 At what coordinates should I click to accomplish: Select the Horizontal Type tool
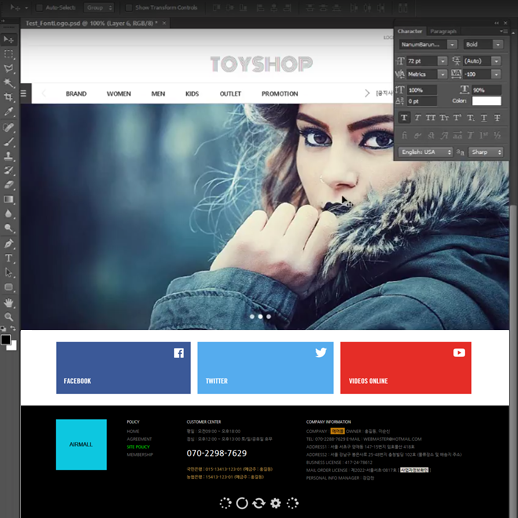(x=9, y=258)
